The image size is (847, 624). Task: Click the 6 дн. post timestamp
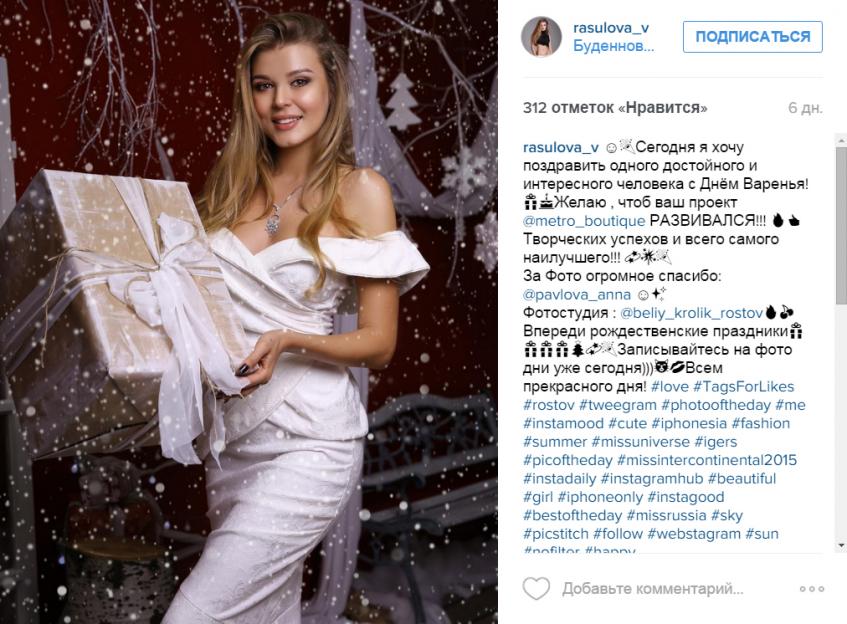tap(805, 108)
